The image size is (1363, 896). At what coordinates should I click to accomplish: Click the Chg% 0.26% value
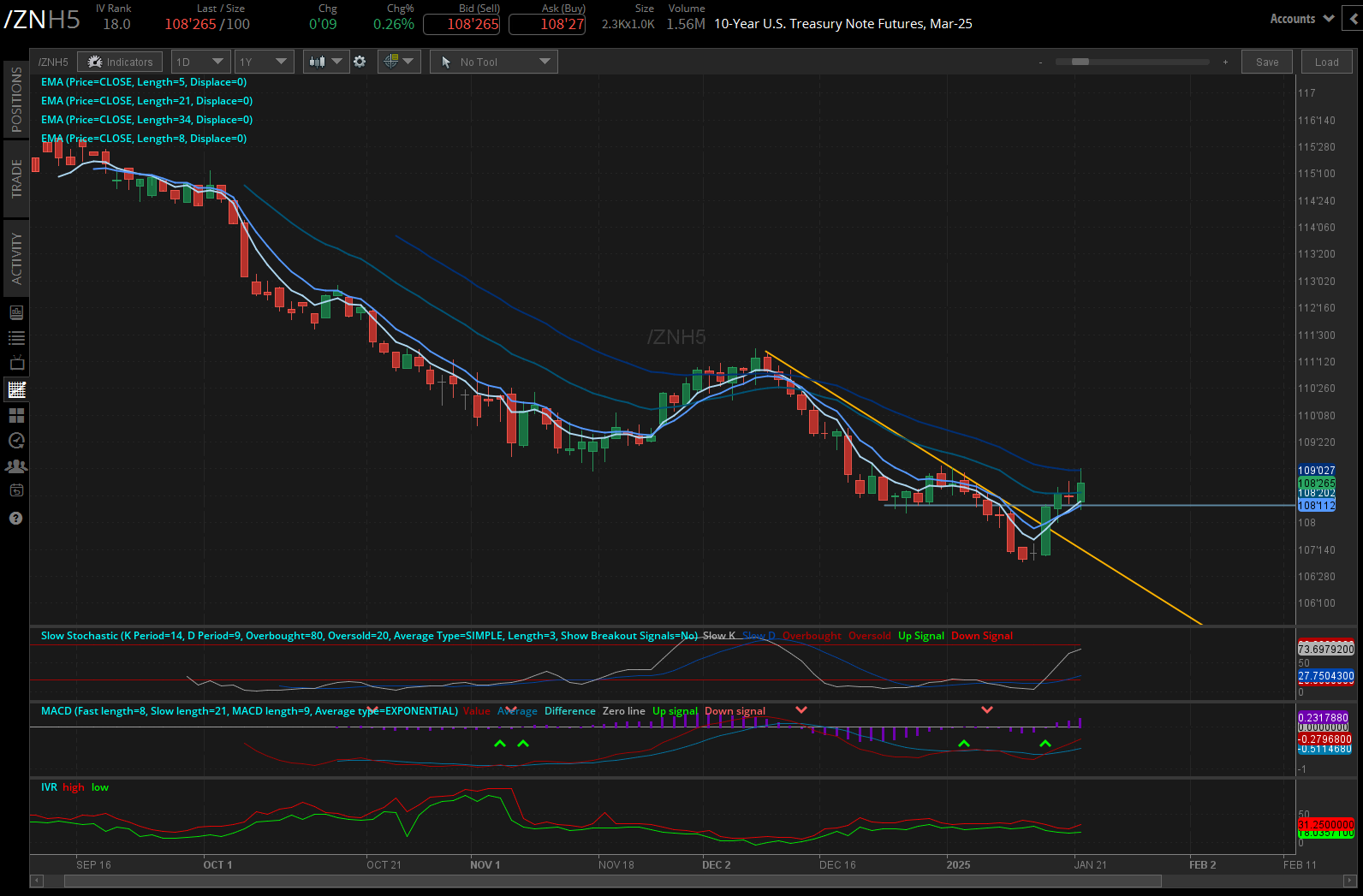point(394,24)
